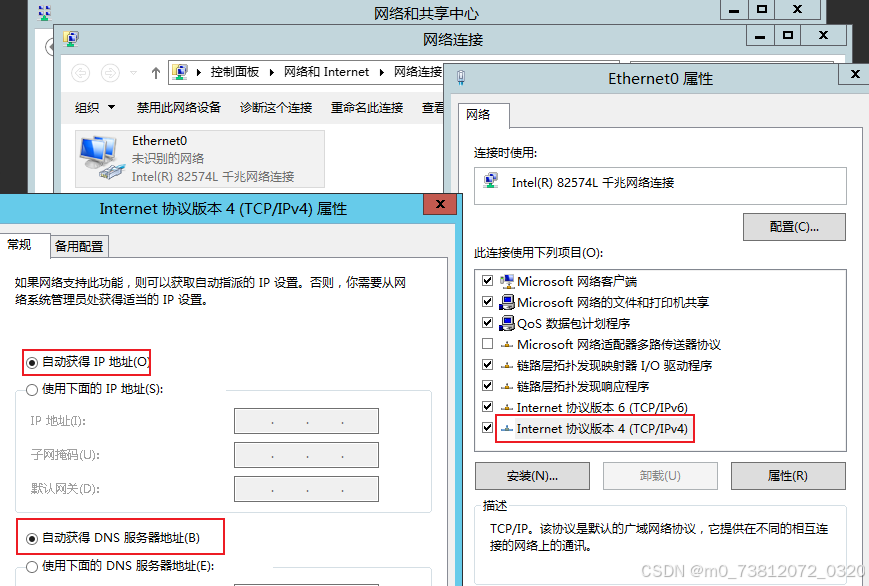869x586 pixels.
Task: Switch to the 备用配置 tab
Action: 79,247
